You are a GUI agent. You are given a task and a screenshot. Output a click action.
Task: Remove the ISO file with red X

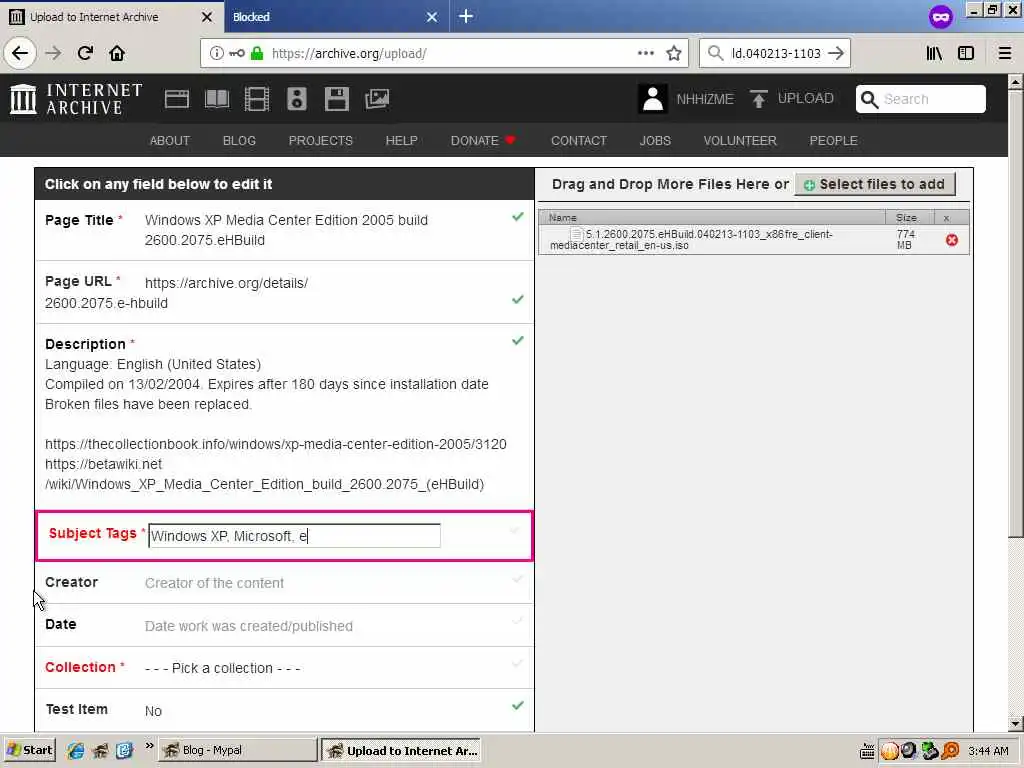tap(952, 240)
